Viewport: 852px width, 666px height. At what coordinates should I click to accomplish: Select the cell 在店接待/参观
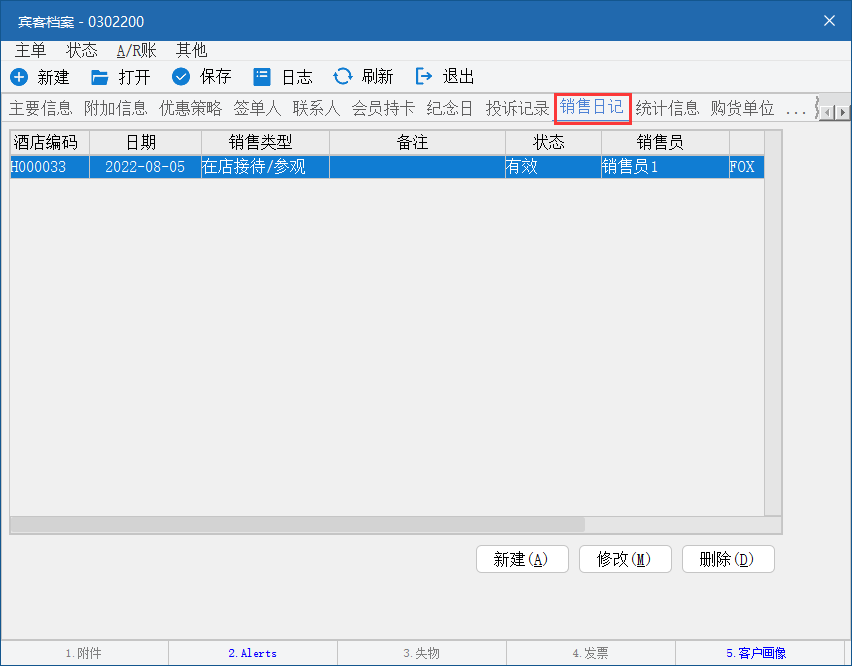(265, 167)
